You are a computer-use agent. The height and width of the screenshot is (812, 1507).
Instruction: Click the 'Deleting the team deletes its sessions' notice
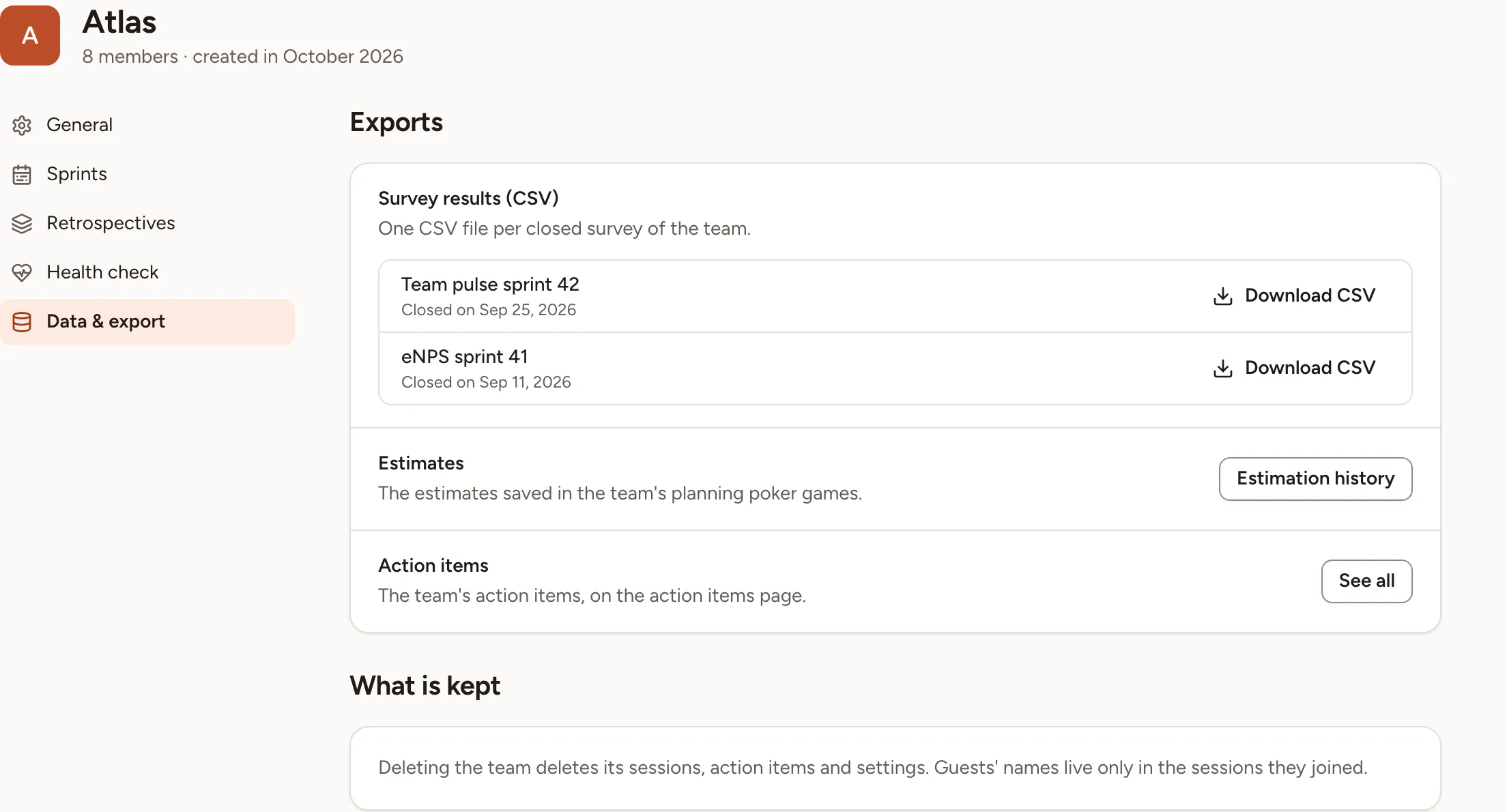point(873,767)
